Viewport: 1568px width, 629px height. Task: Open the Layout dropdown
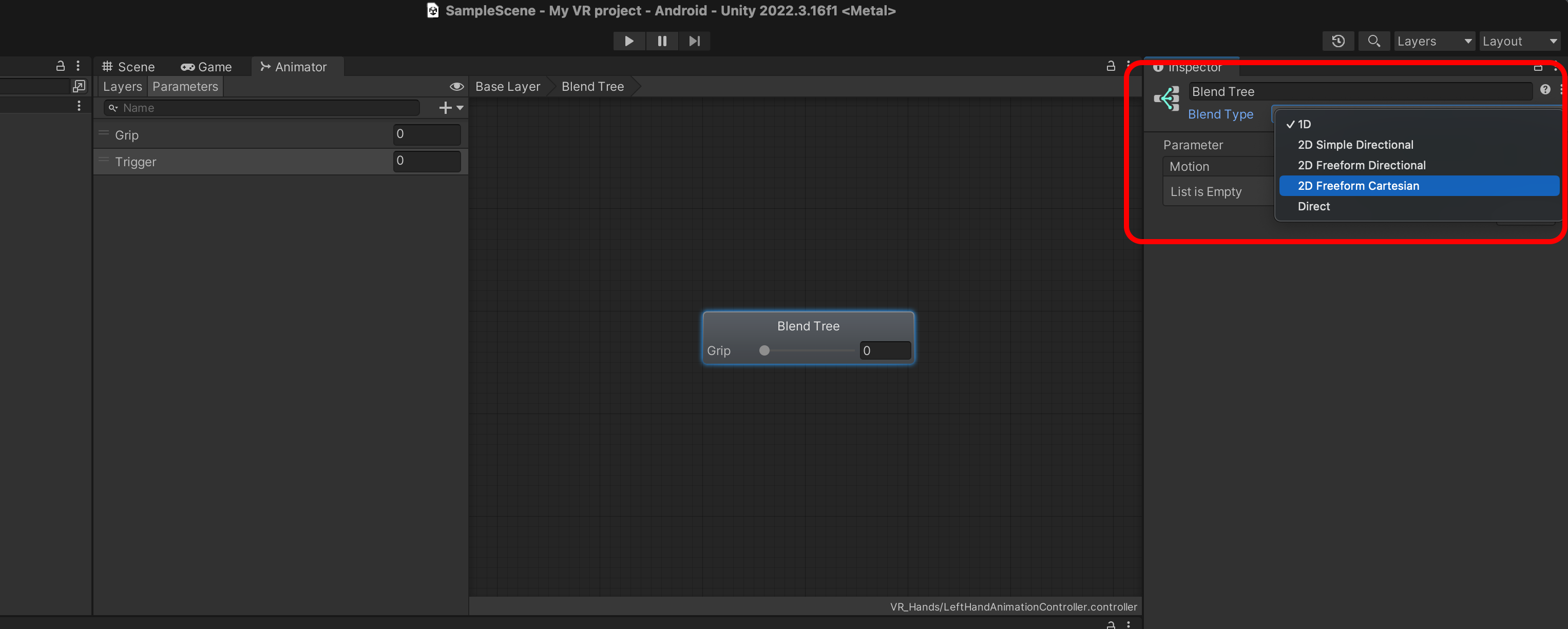1519,41
